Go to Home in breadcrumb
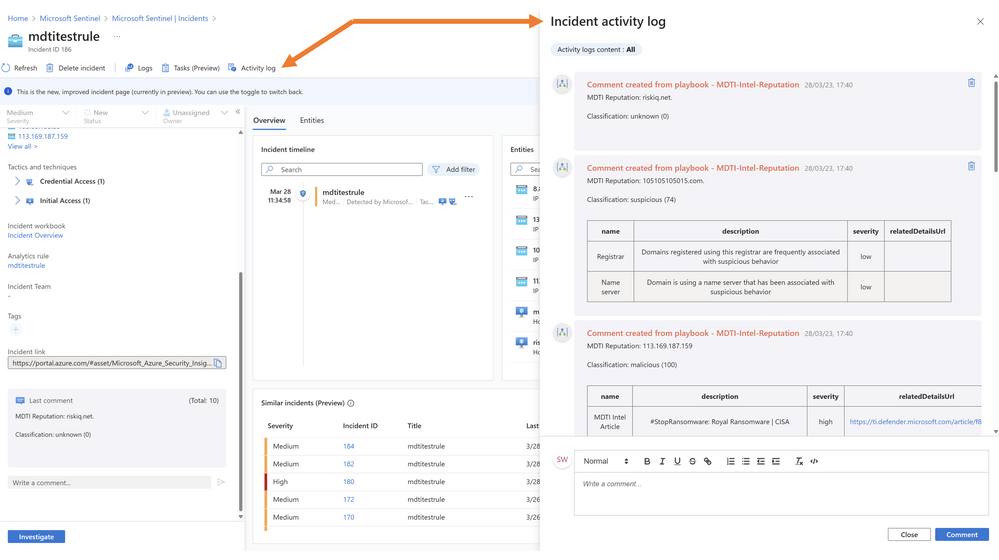 point(17,18)
